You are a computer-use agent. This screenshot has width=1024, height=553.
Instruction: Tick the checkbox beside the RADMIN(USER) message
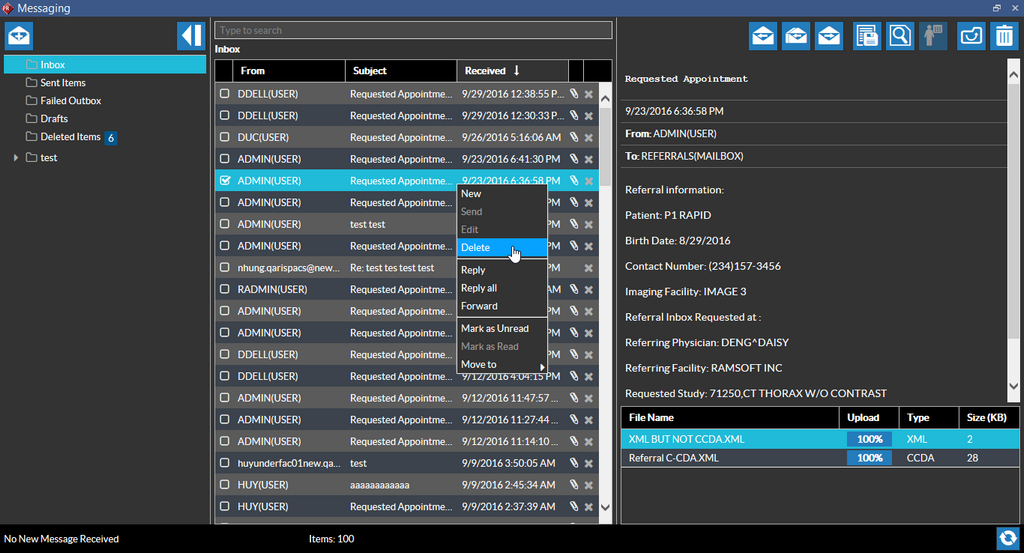(x=225, y=290)
